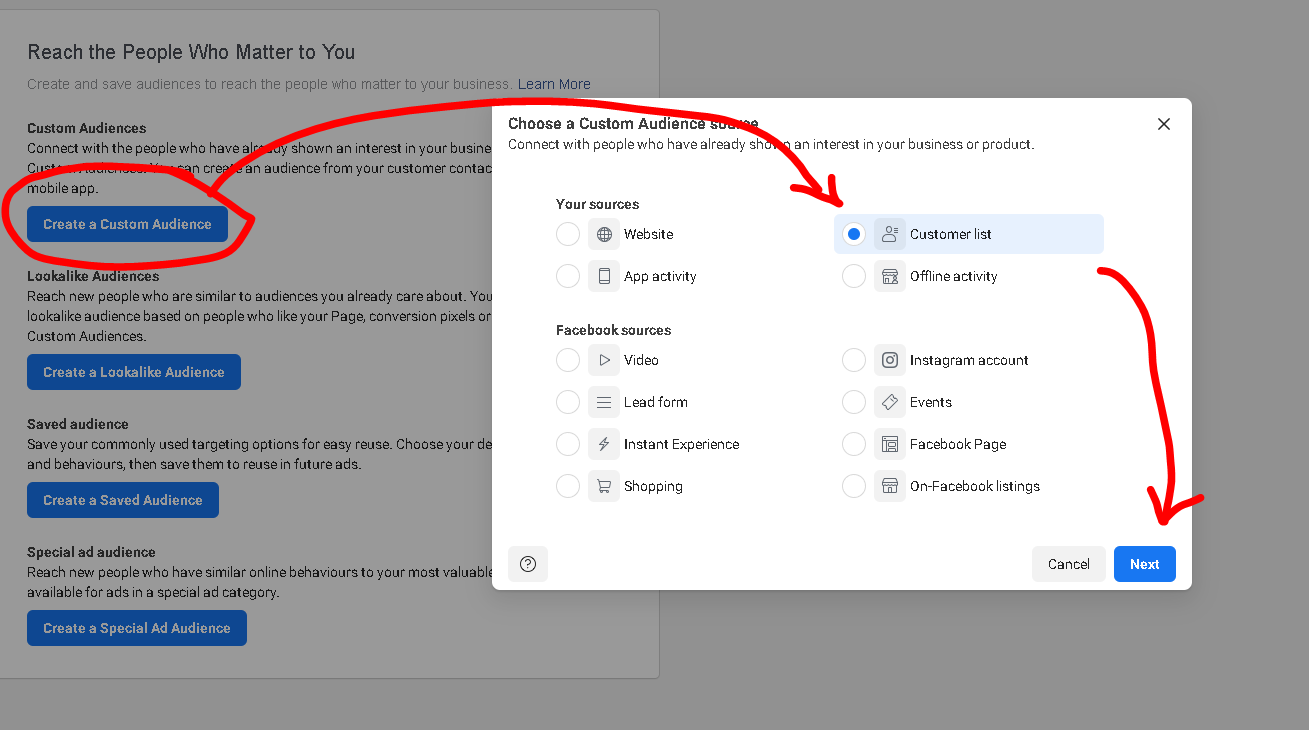Click the 'Customer list' option label
This screenshot has width=1309, height=730.
(951, 234)
